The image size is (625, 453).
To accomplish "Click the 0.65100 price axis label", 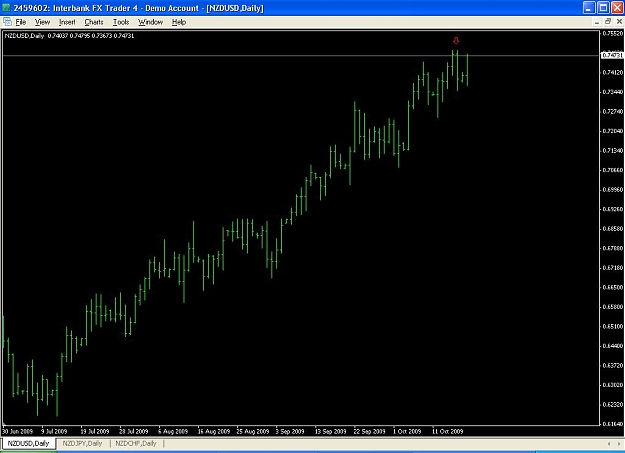I will pyautogui.click(x=613, y=327).
